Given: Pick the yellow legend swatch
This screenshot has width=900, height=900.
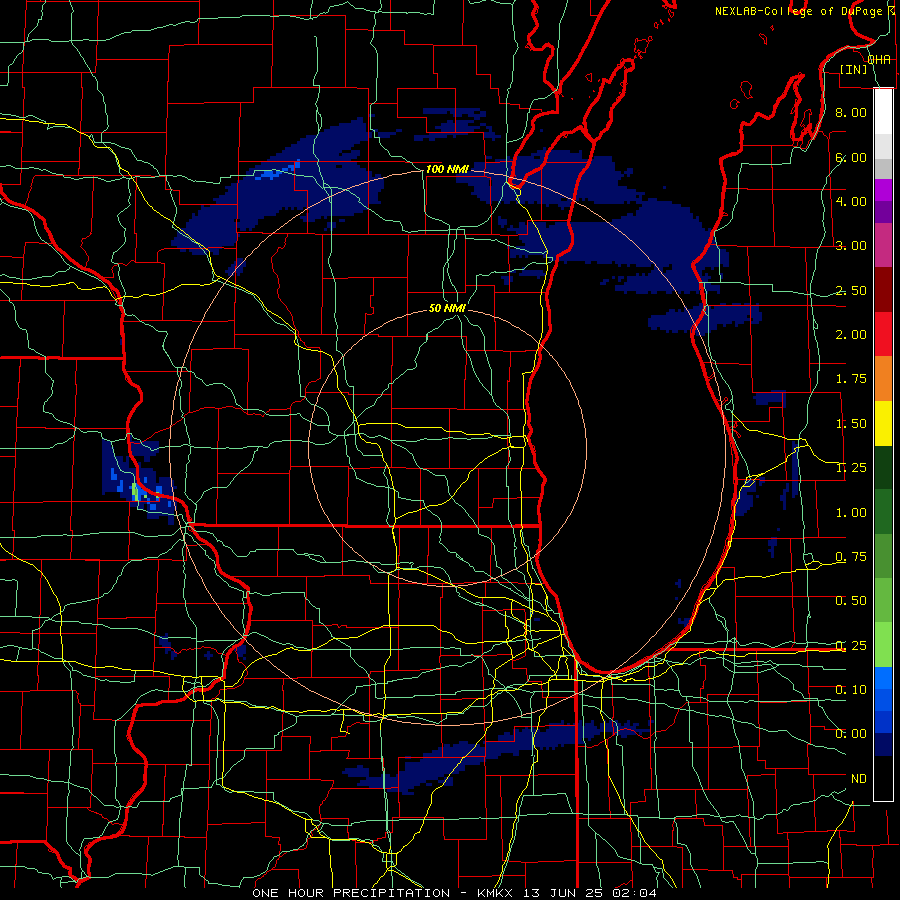Looking at the screenshot, I should coord(883,424).
